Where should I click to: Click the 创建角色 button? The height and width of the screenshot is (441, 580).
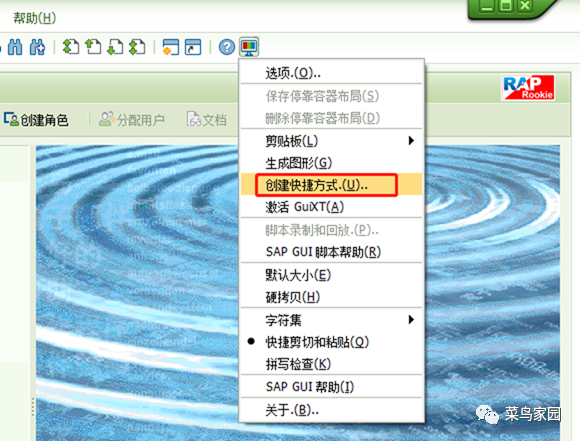click(x=36, y=120)
